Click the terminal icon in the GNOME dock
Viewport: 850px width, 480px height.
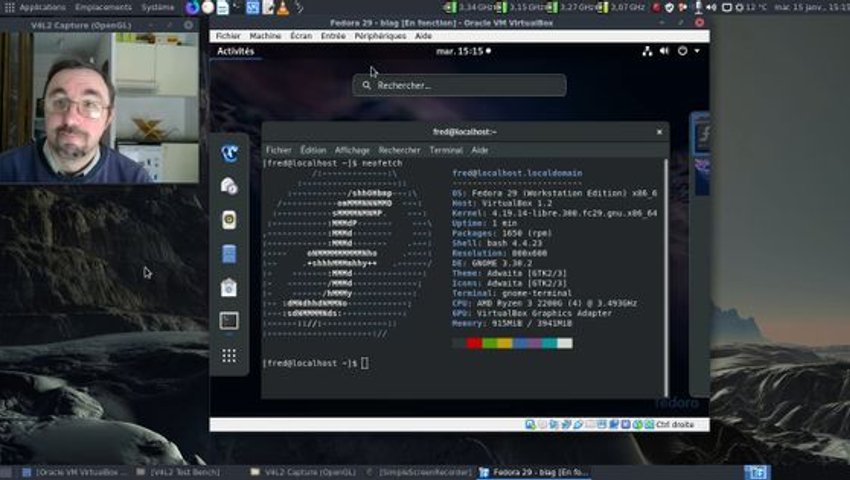click(x=229, y=321)
